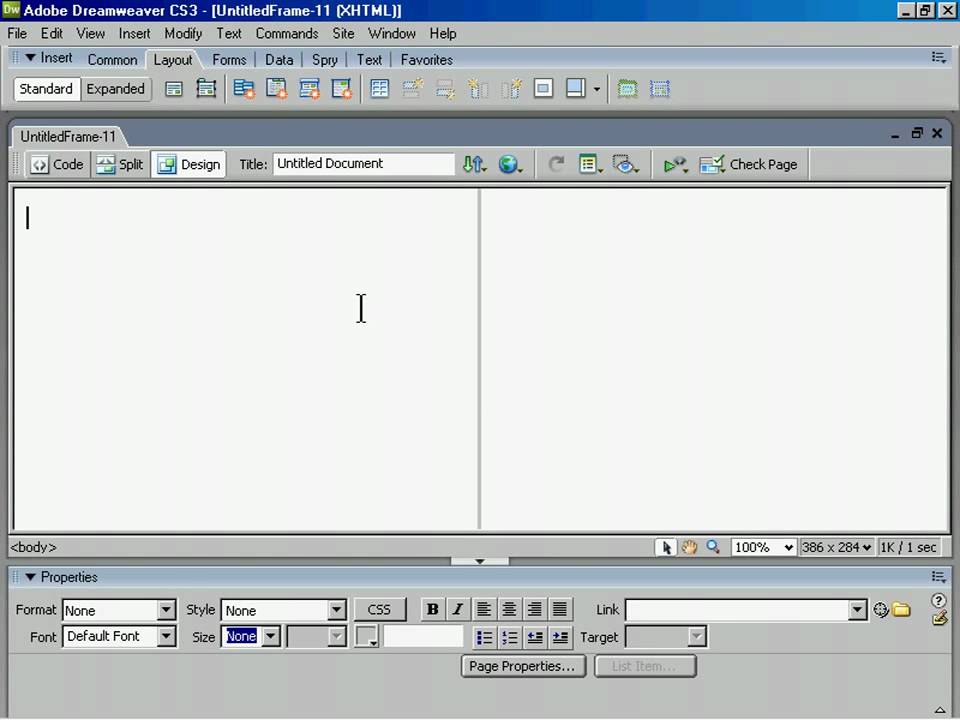Switch to Split view
960x720 pixels.
click(120, 164)
